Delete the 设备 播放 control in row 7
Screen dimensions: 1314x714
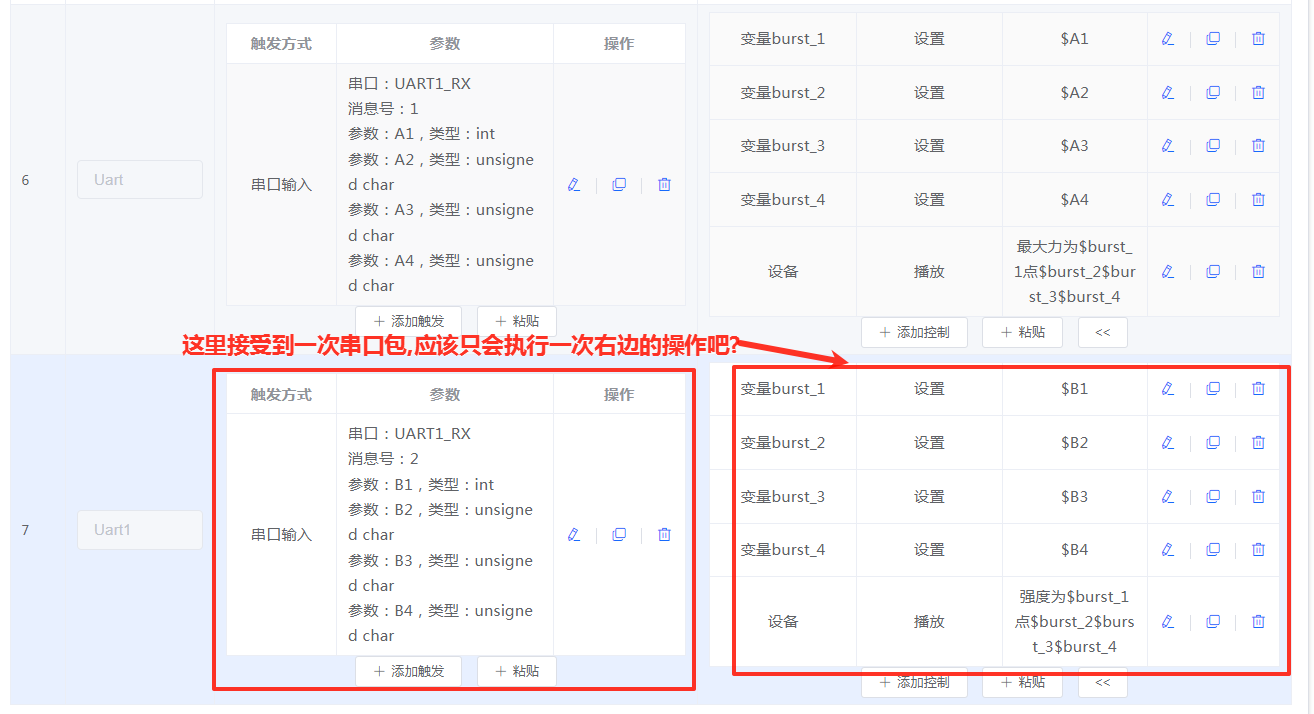pos(1258,621)
